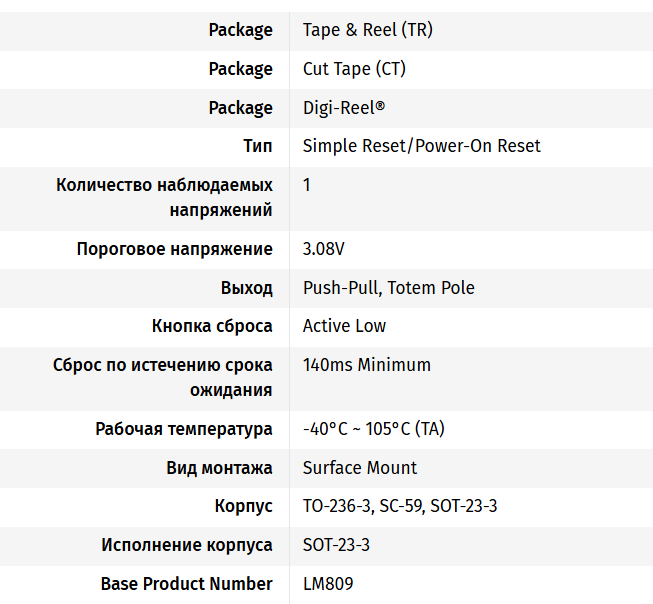Click the 'Выход' row label
This screenshot has height=604, width=653.
(247, 288)
